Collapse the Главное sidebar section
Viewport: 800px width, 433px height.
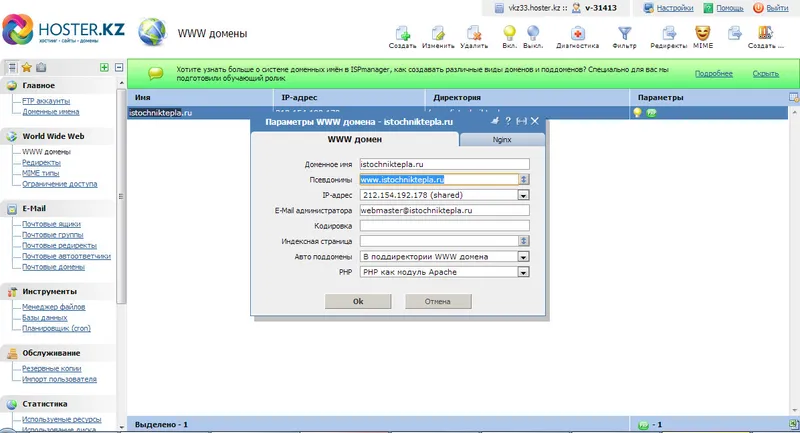click(x=38, y=86)
